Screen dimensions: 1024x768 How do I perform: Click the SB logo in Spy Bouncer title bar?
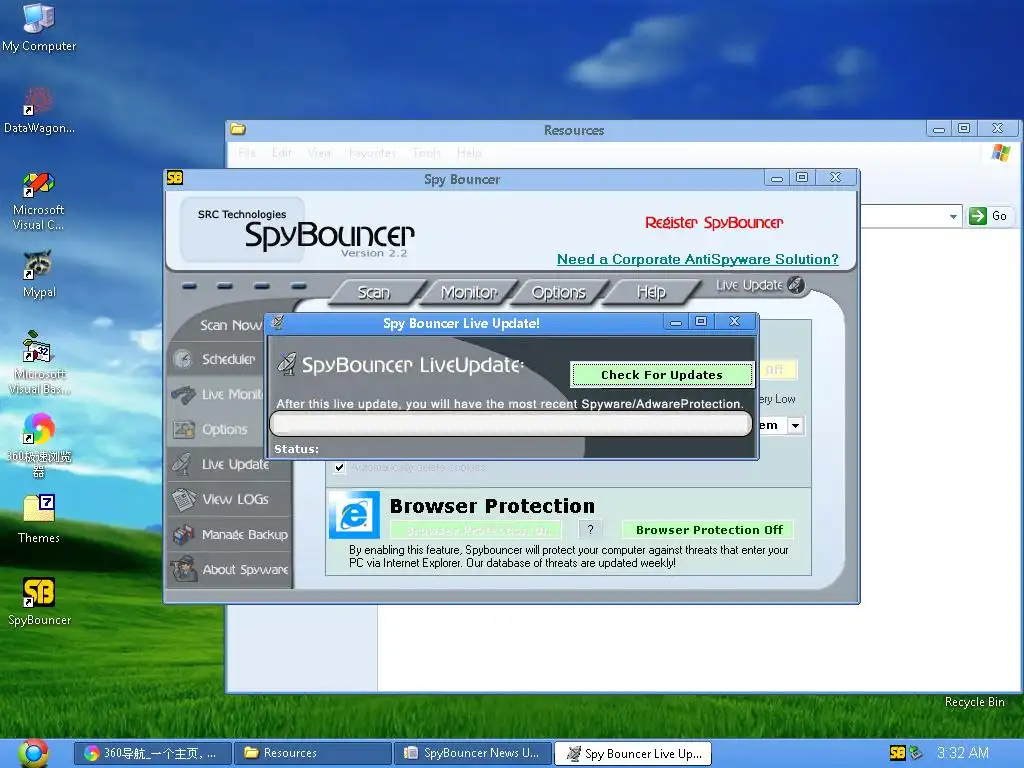175,178
